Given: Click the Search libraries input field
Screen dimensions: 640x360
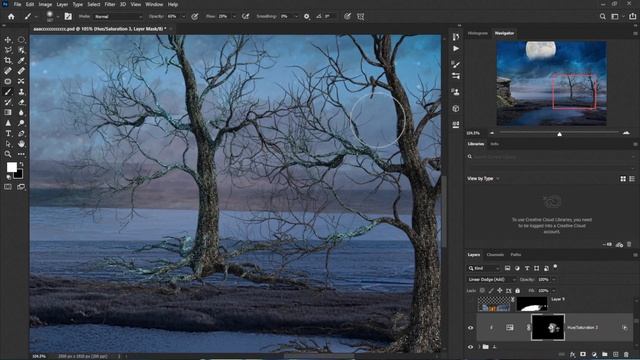Looking at the screenshot, I should [552, 157].
